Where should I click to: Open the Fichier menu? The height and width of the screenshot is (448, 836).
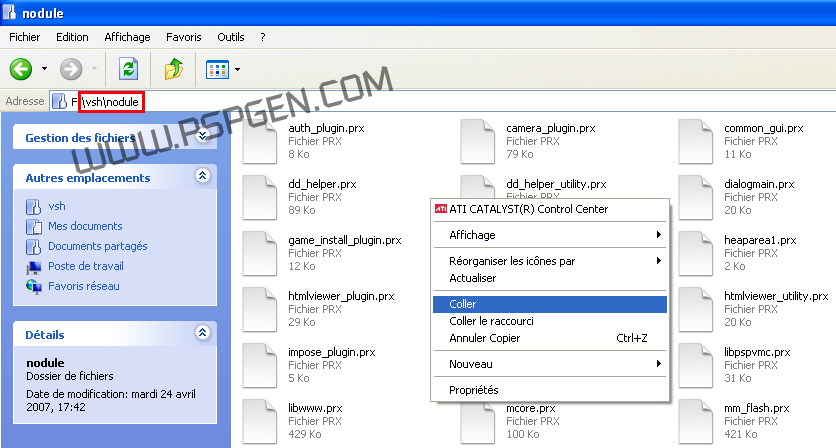tap(25, 37)
